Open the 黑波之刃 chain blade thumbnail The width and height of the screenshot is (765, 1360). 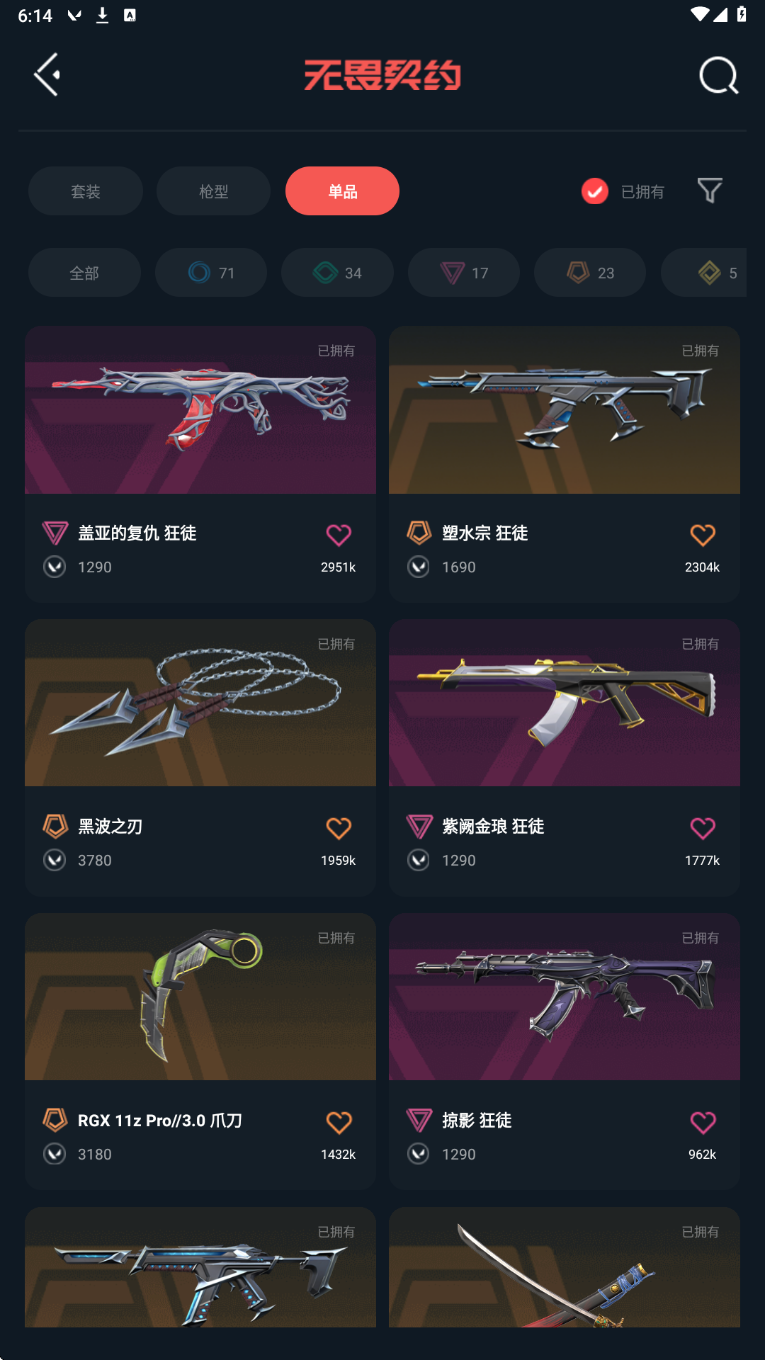[x=200, y=703]
